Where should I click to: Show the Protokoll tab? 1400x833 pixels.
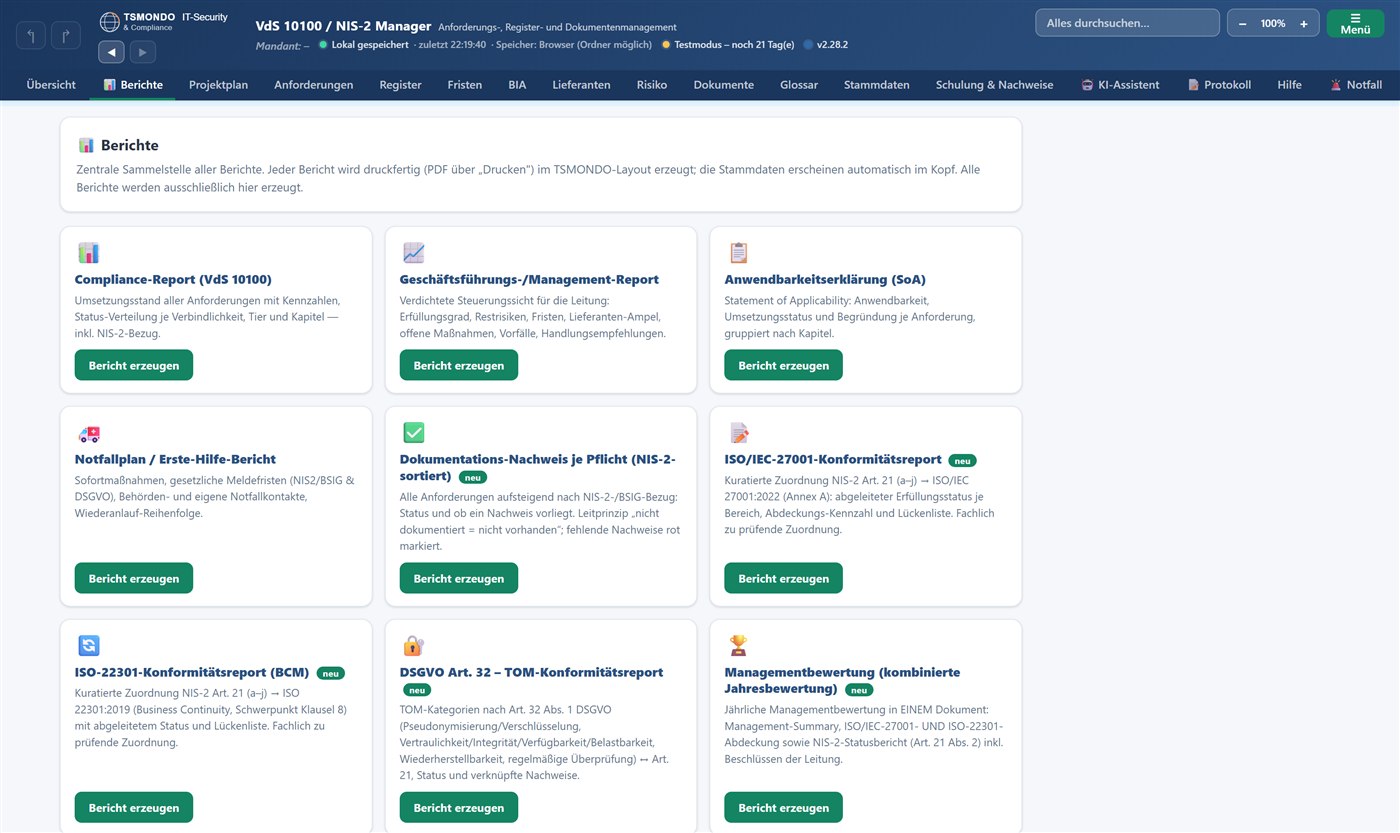[1219, 85]
